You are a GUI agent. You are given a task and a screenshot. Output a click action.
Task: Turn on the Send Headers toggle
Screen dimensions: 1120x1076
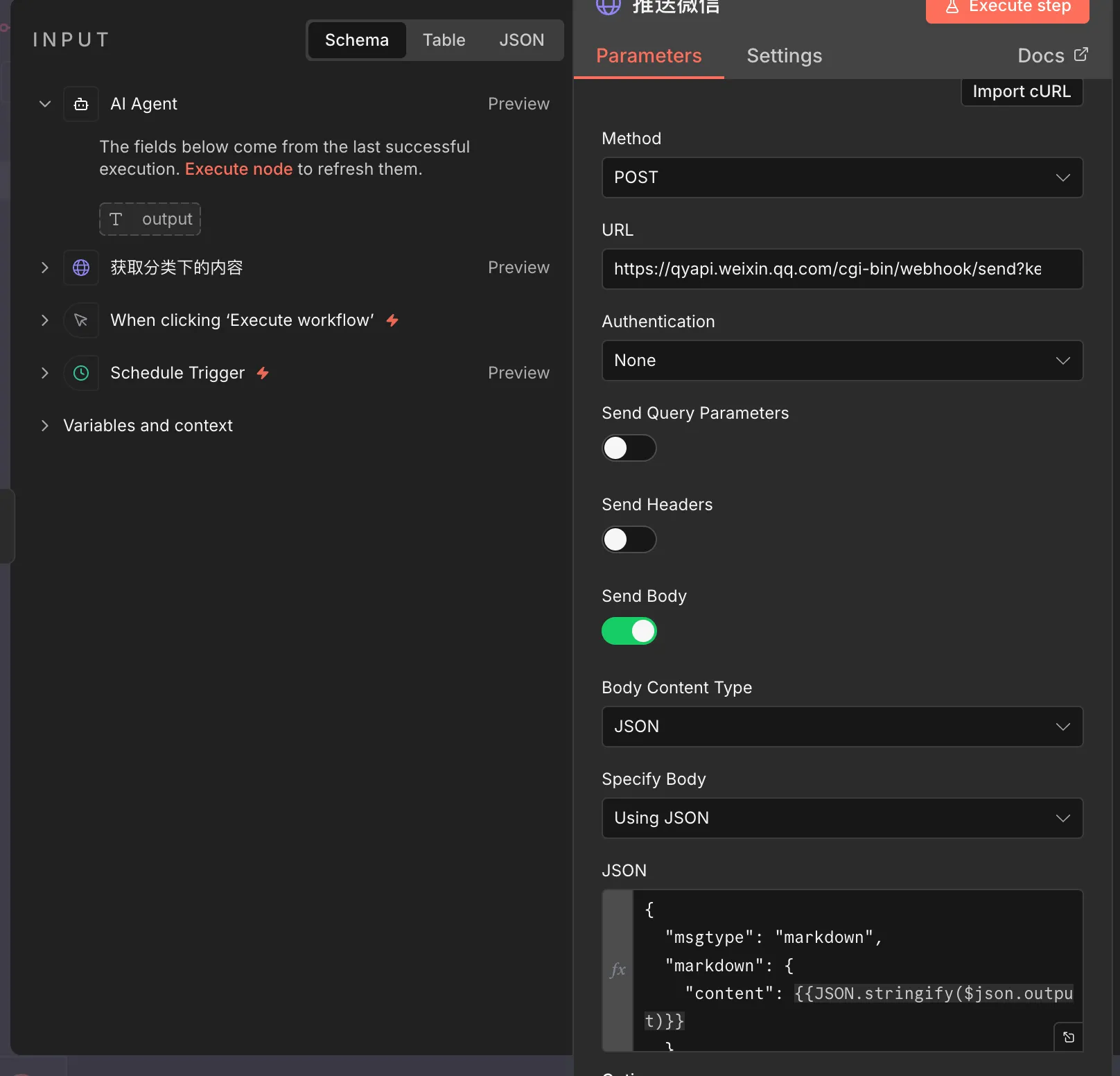[x=629, y=539]
